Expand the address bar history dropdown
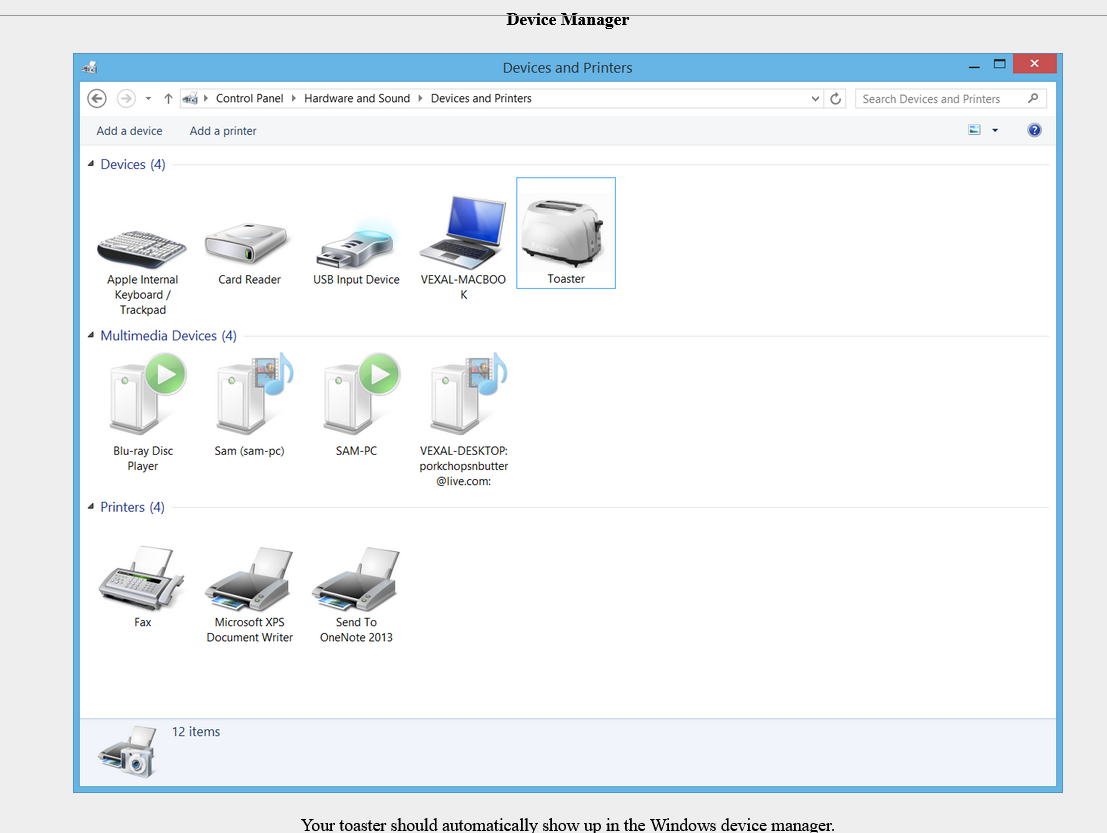 pos(816,99)
